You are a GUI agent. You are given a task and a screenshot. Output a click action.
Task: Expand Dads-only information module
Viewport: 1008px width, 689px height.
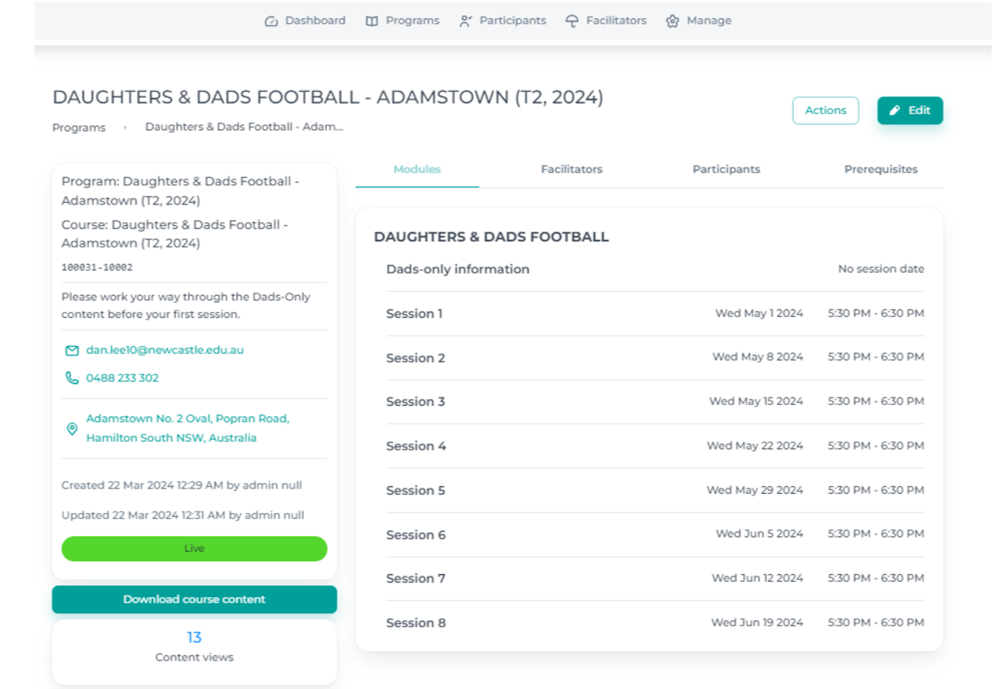tap(458, 270)
